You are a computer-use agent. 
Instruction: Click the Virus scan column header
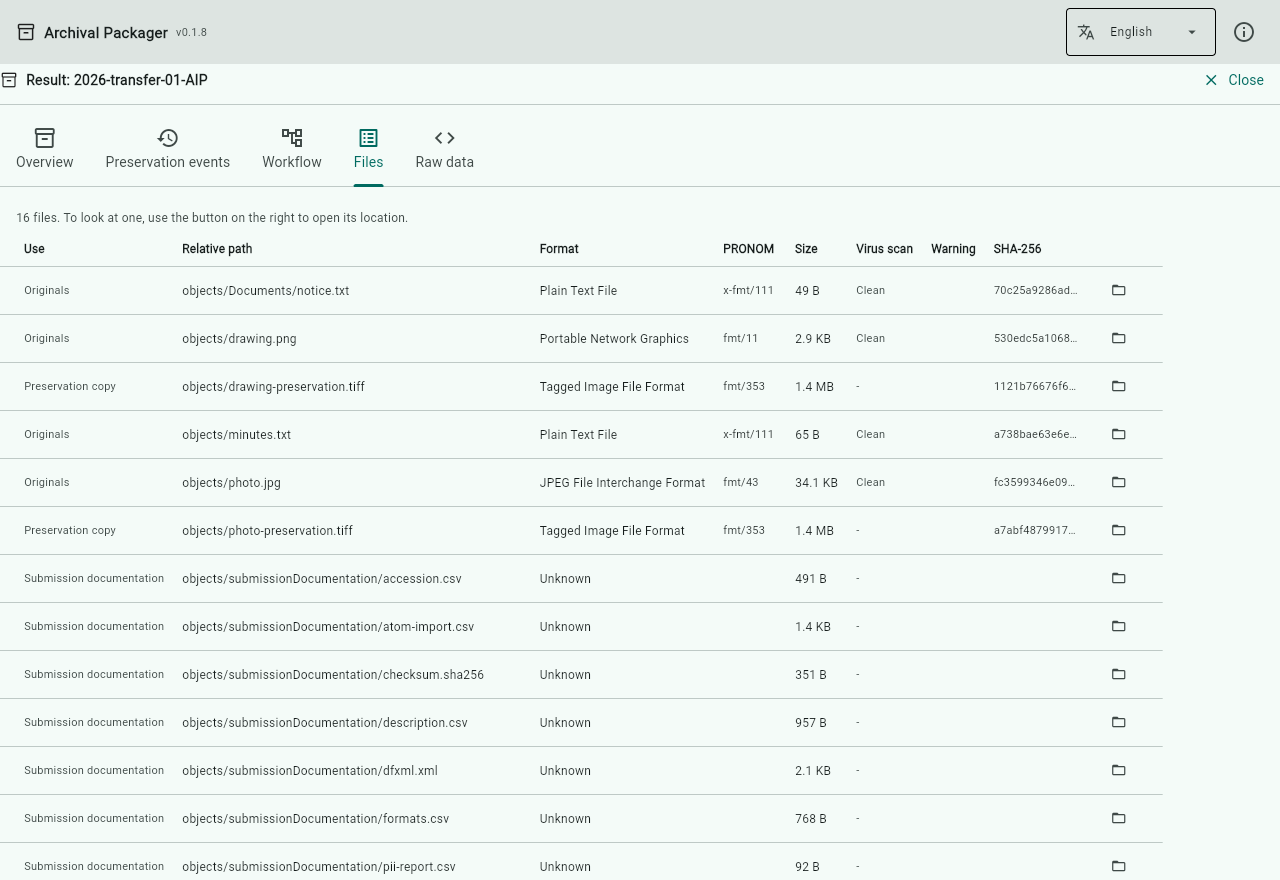pos(884,249)
